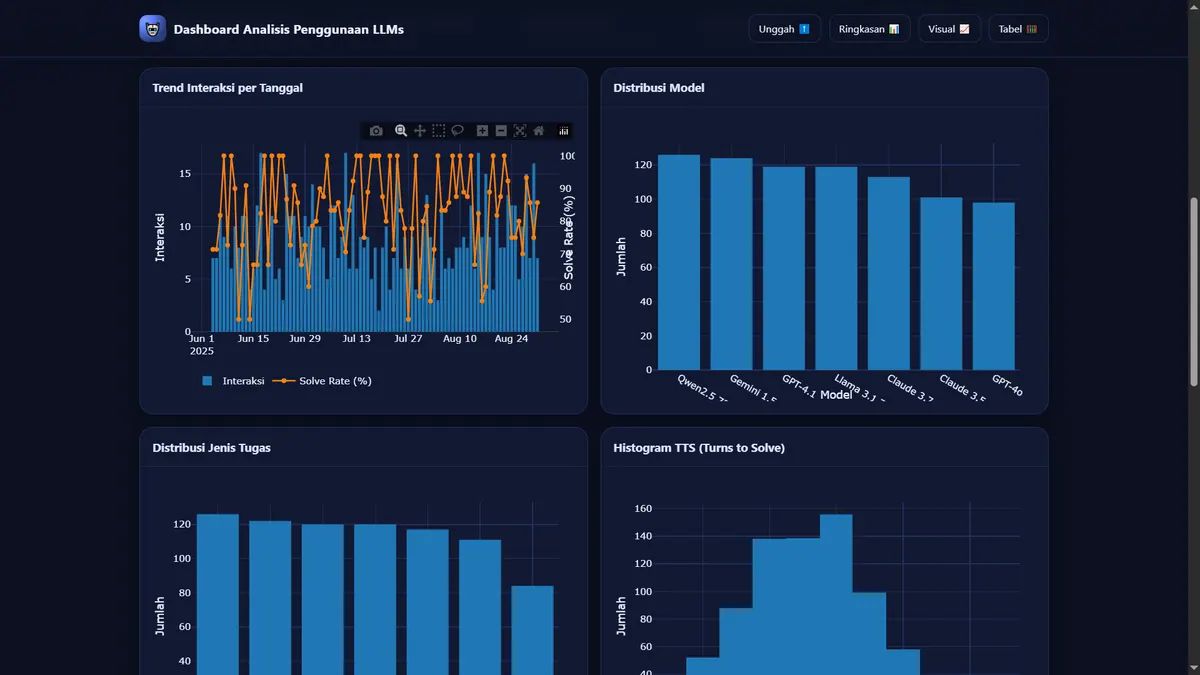Click the Jun 15 x-axis label
The height and width of the screenshot is (675, 1200).
[253, 339]
